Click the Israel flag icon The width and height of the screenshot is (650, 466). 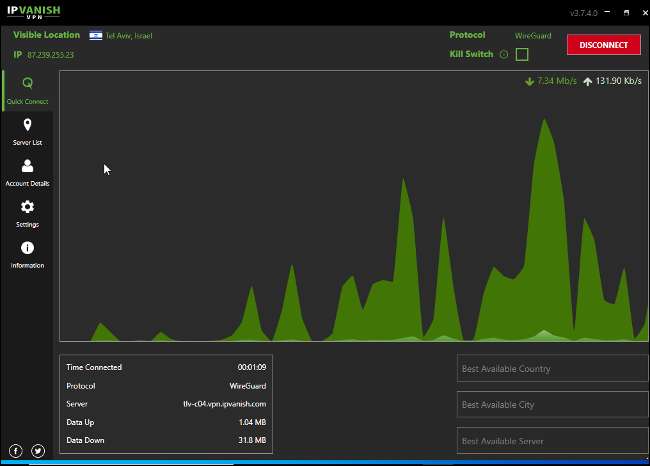click(96, 35)
